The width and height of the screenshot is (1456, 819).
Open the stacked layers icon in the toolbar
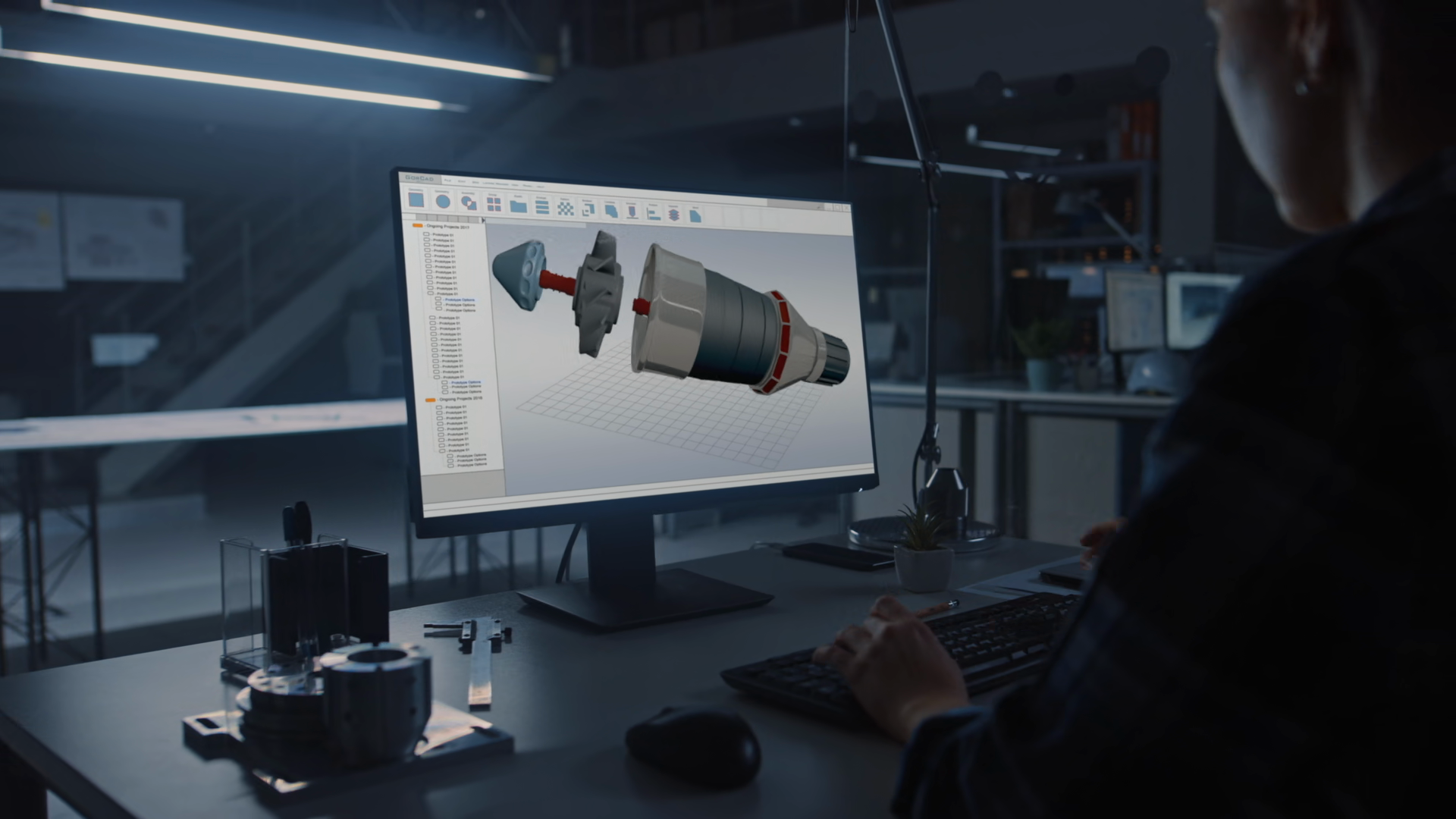point(673,215)
